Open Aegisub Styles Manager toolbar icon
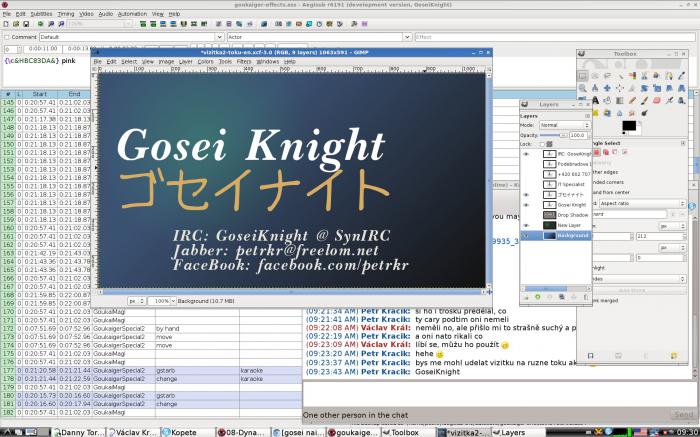This screenshot has height=437, width=700. 218,24
